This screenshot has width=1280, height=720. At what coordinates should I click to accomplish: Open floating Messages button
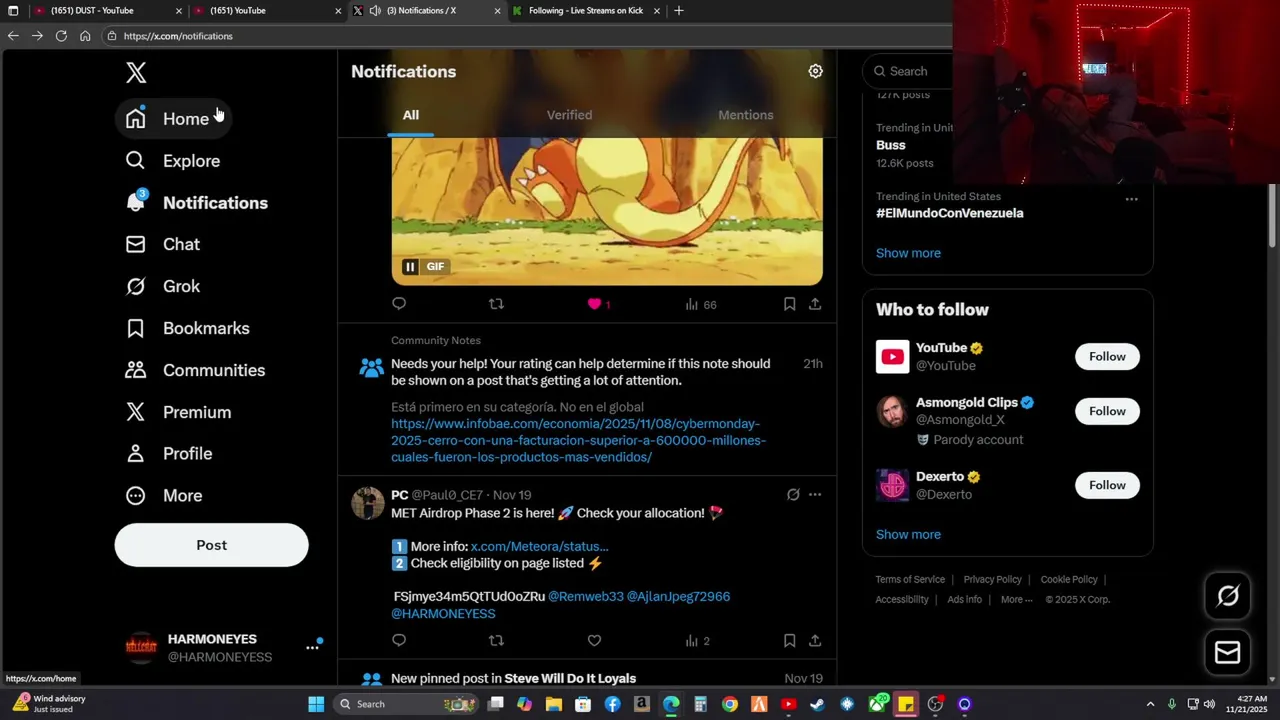[1228, 653]
